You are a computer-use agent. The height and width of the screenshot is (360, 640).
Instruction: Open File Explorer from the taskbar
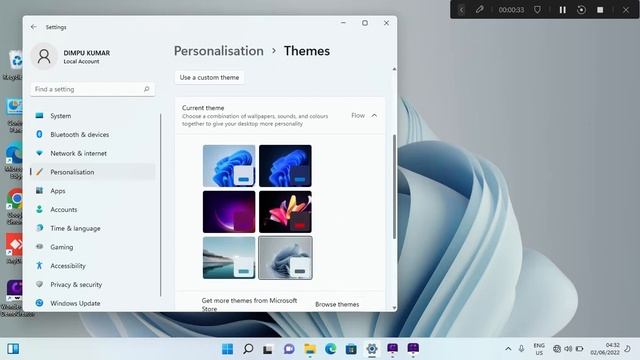coord(310,349)
